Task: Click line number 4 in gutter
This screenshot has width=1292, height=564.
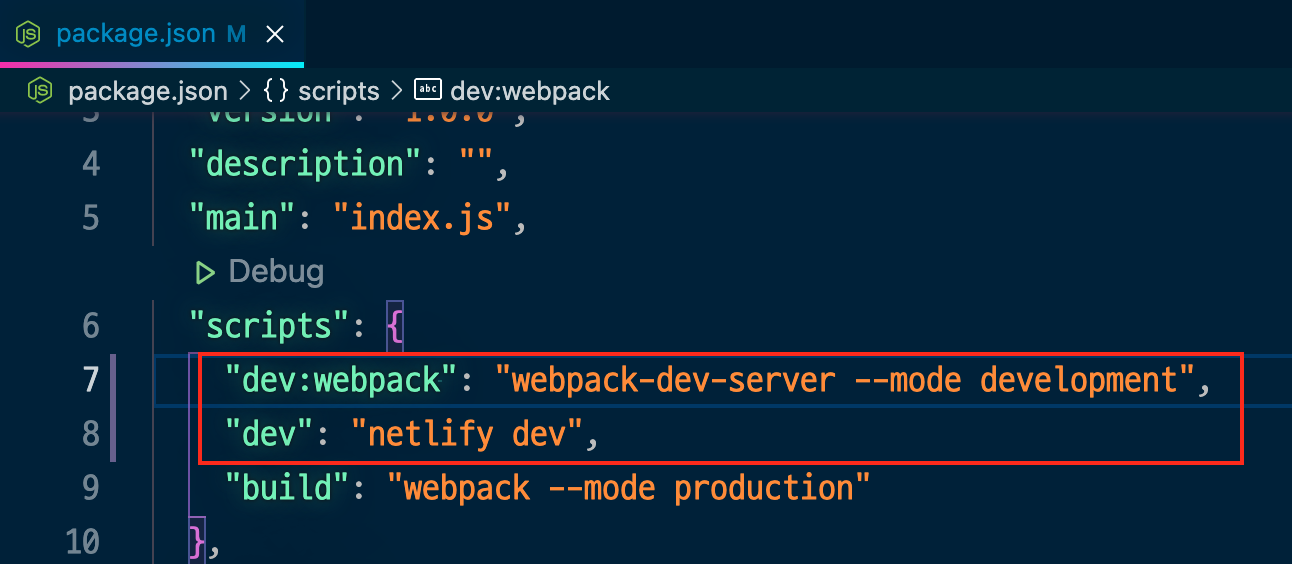Action: pos(91,164)
